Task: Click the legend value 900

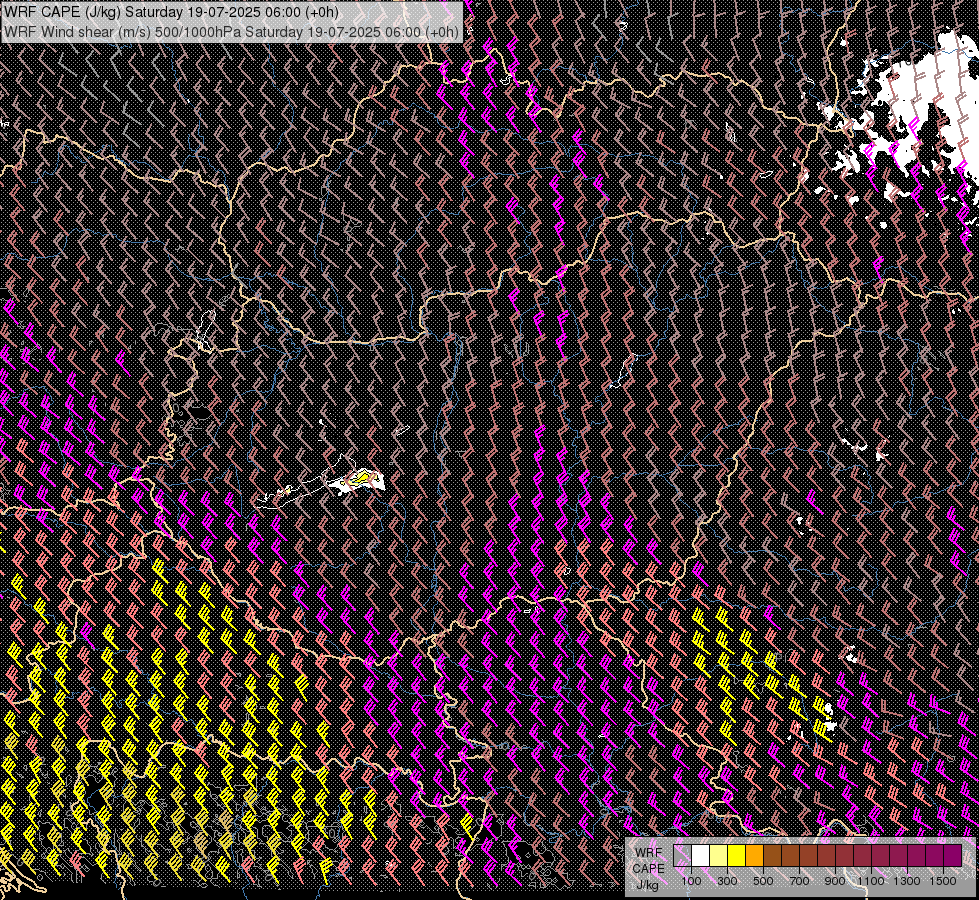Action: pyautogui.click(x=835, y=881)
